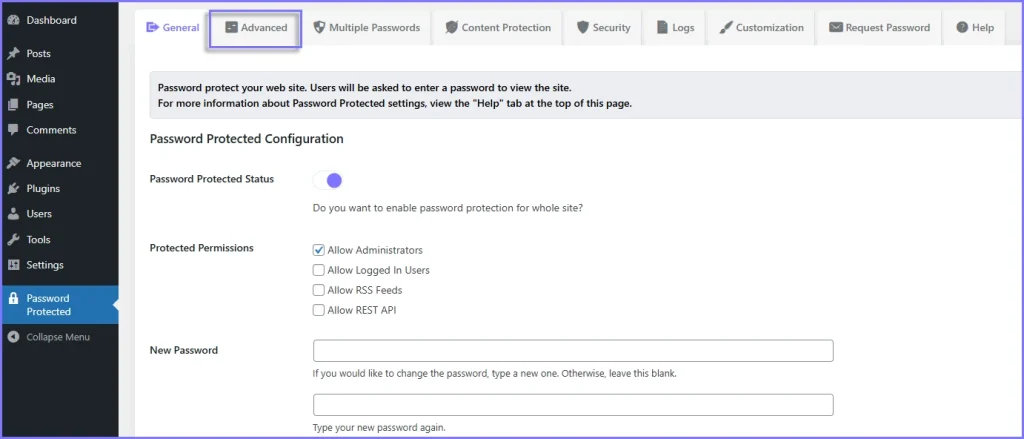Collapse the admin sidebar menu

tap(50, 337)
